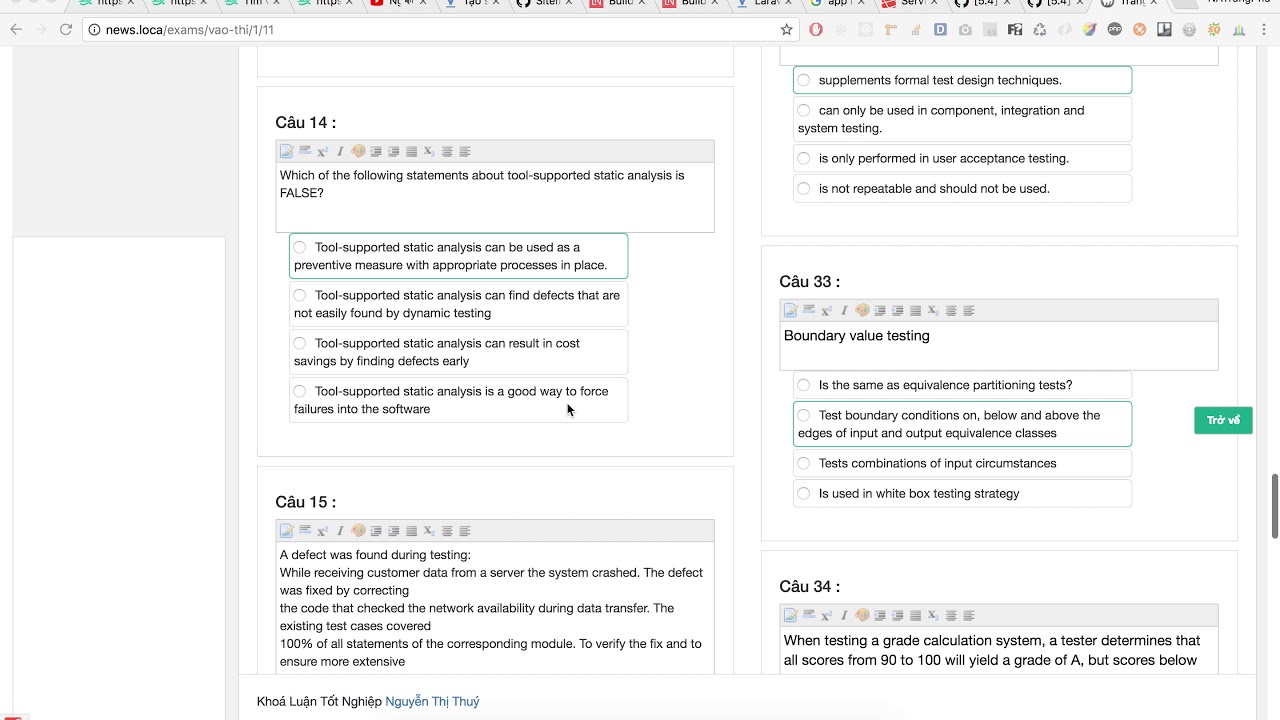
Task: Click the 'Câu 15 :' heading text
Action: pyautogui.click(x=306, y=502)
